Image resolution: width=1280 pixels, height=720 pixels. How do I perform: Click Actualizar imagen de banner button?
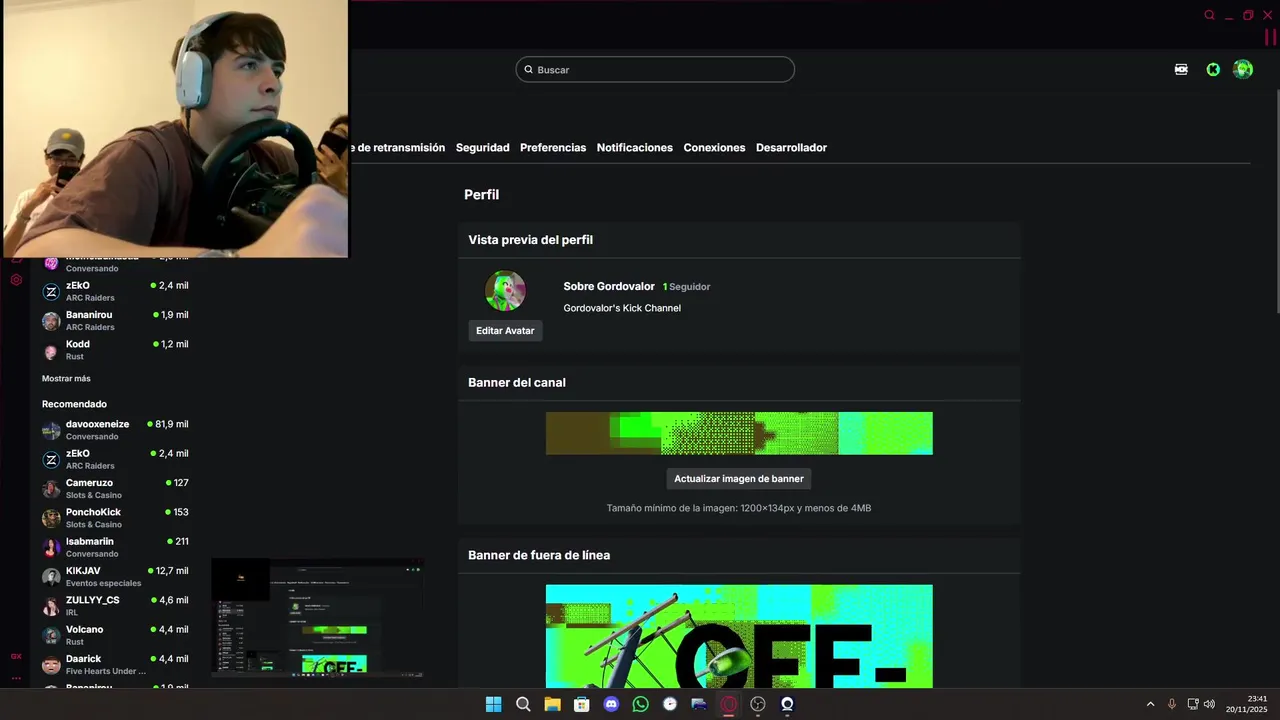click(x=739, y=479)
